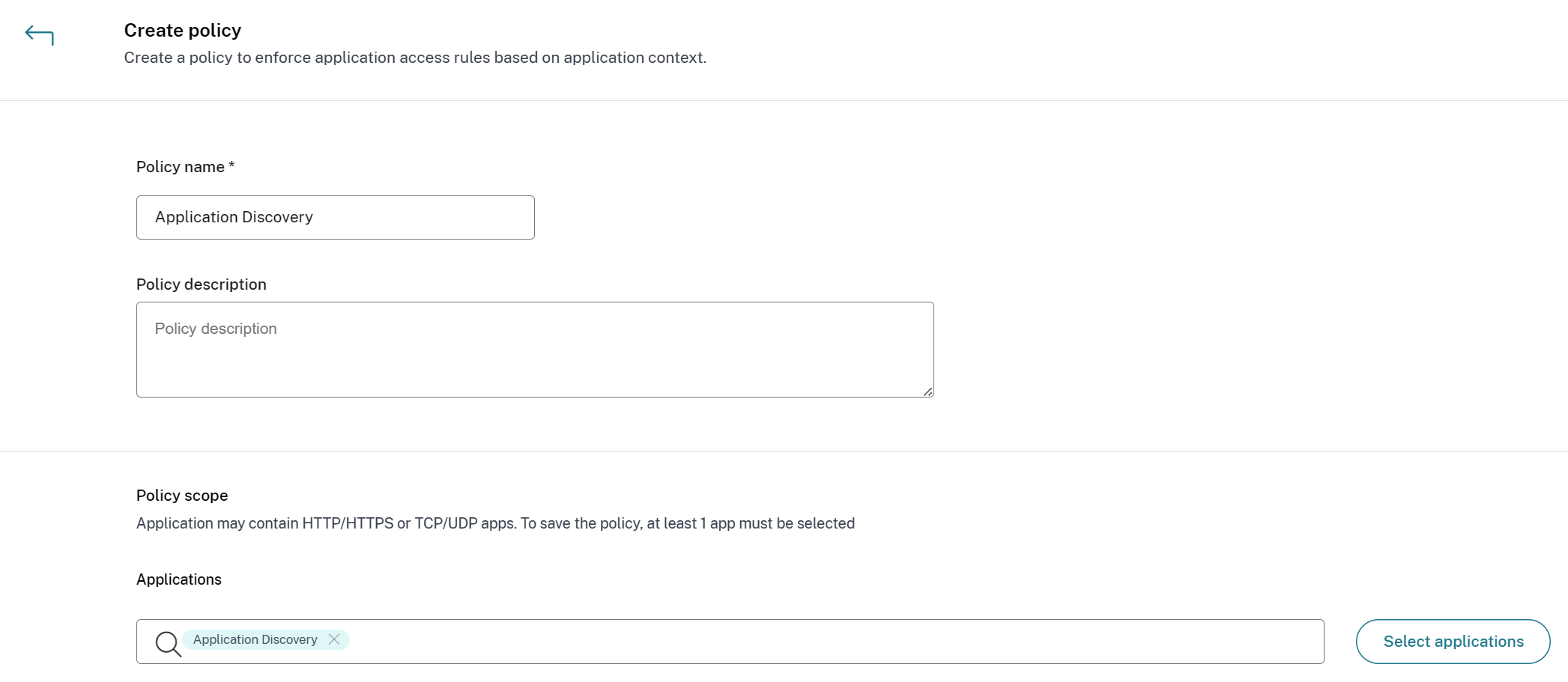Click the Policy scope section heading

182,496
